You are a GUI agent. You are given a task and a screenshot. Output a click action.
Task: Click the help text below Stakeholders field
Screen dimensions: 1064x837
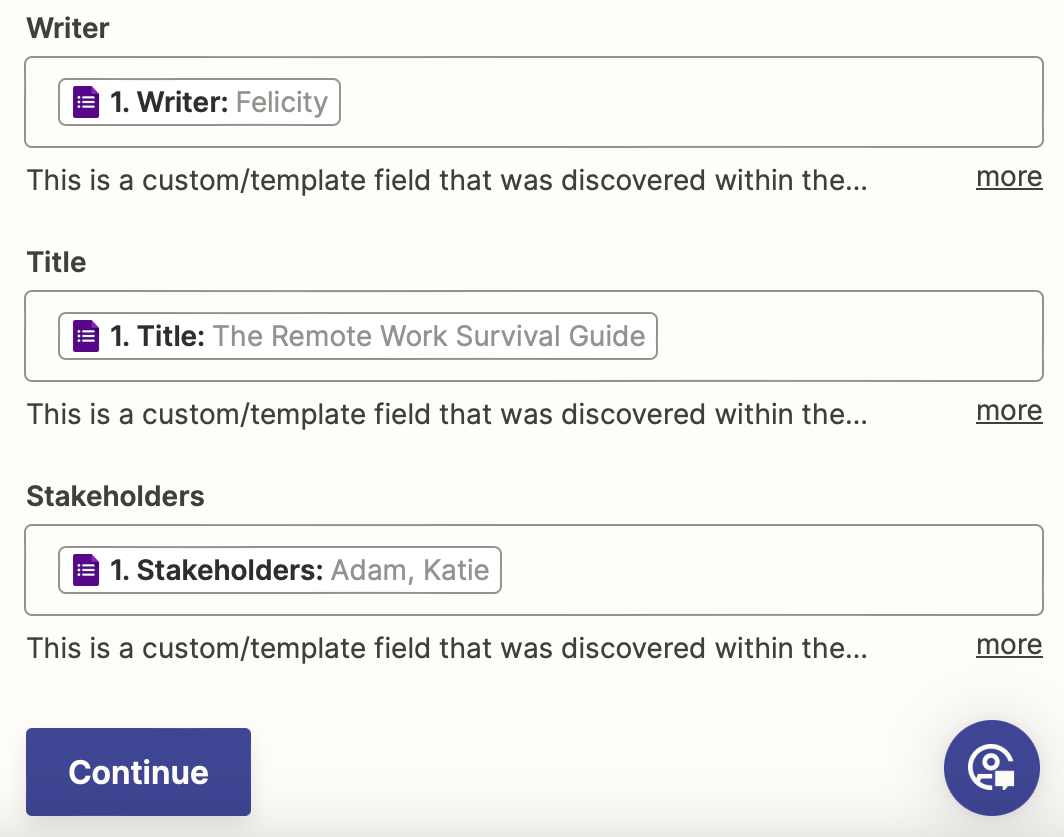tap(446, 648)
